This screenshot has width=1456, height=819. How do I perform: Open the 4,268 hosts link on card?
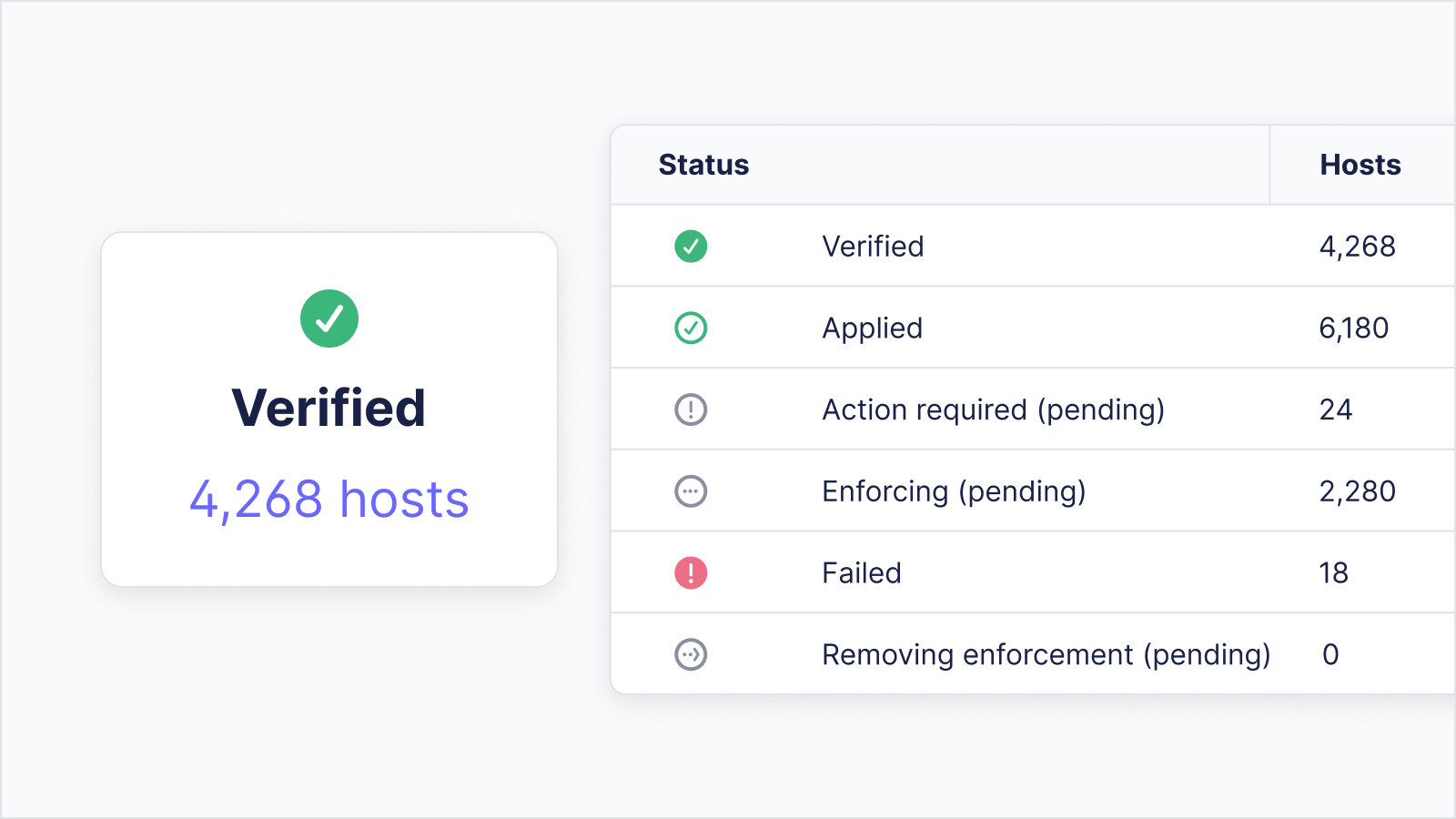(x=329, y=500)
